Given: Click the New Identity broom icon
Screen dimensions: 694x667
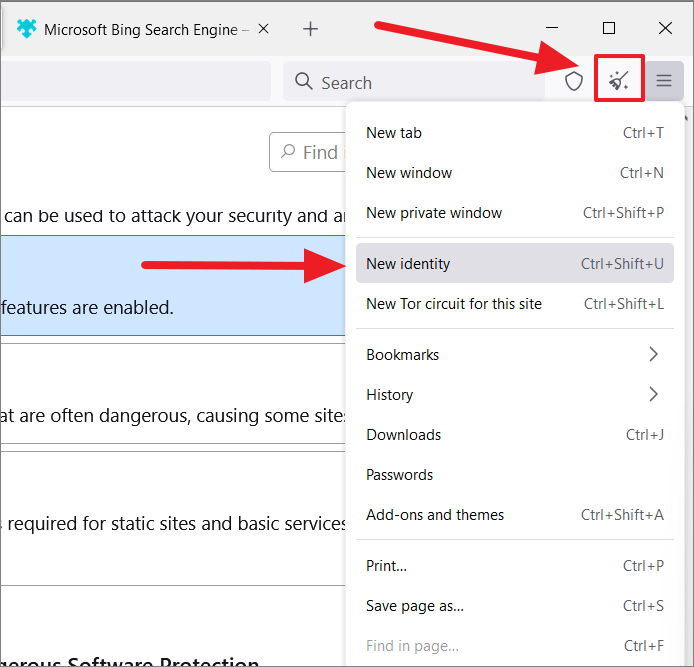Looking at the screenshot, I should click(618, 80).
